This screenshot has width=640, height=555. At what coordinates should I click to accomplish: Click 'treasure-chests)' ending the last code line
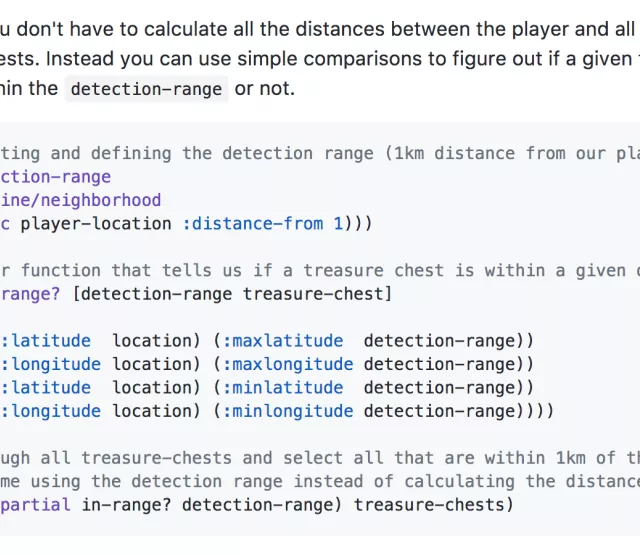click(433, 504)
